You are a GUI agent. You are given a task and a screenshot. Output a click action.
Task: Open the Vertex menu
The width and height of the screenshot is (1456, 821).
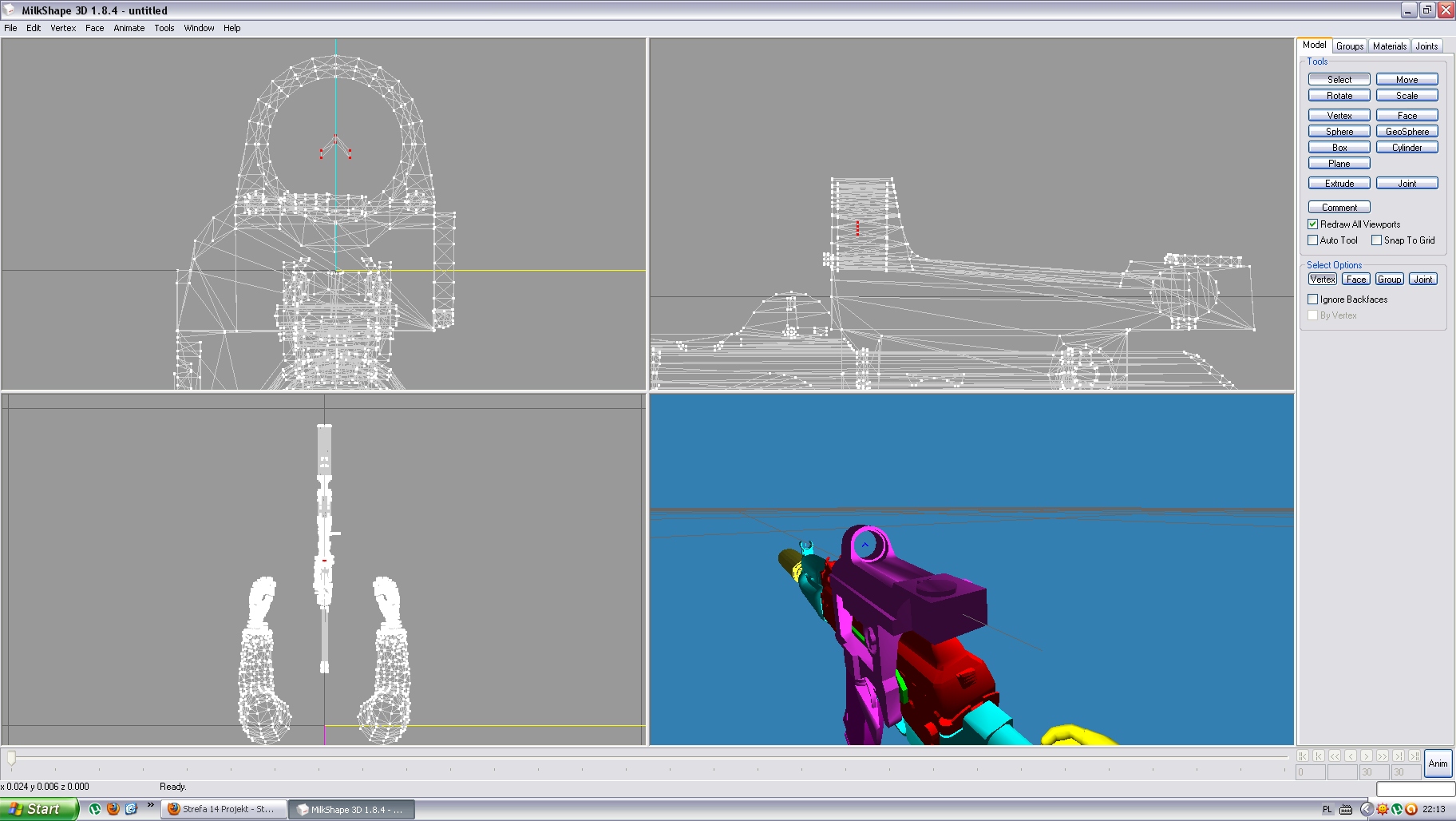click(x=63, y=28)
